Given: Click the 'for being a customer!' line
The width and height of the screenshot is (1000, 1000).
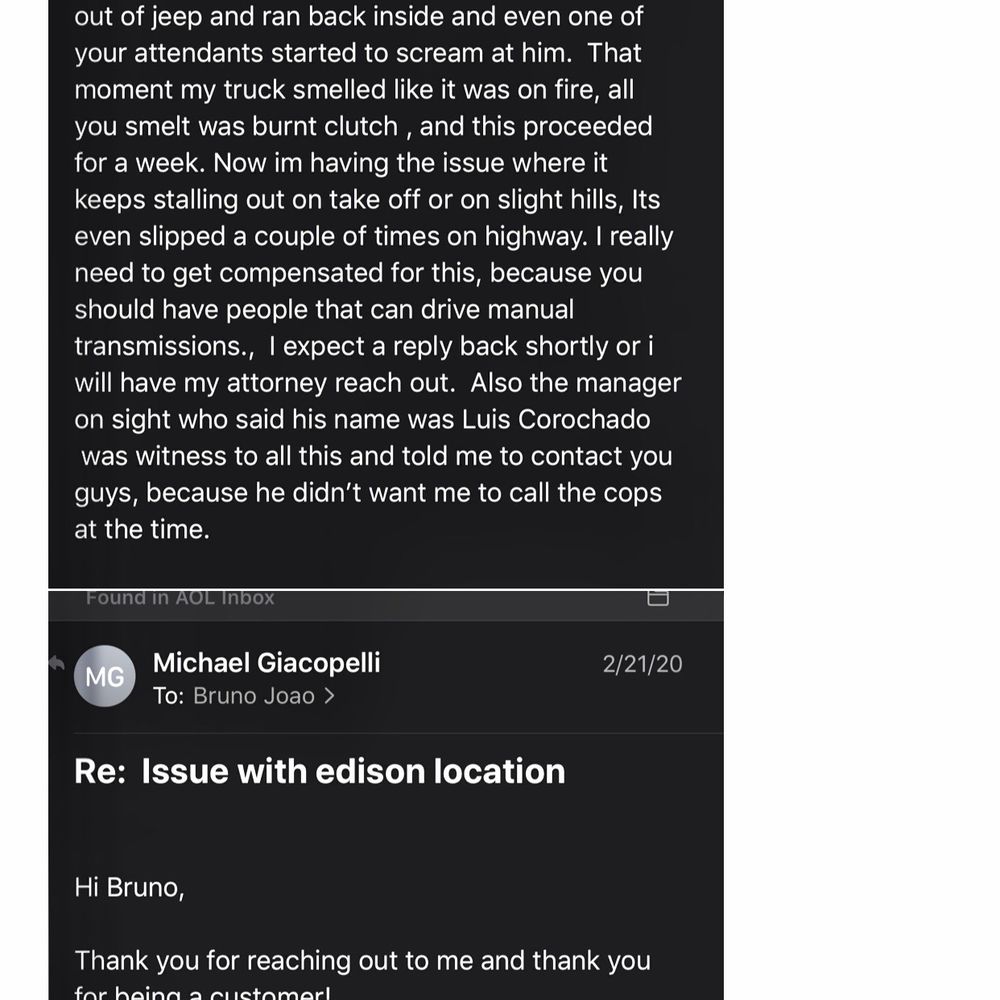Looking at the screenshot, I should (202, 992).
